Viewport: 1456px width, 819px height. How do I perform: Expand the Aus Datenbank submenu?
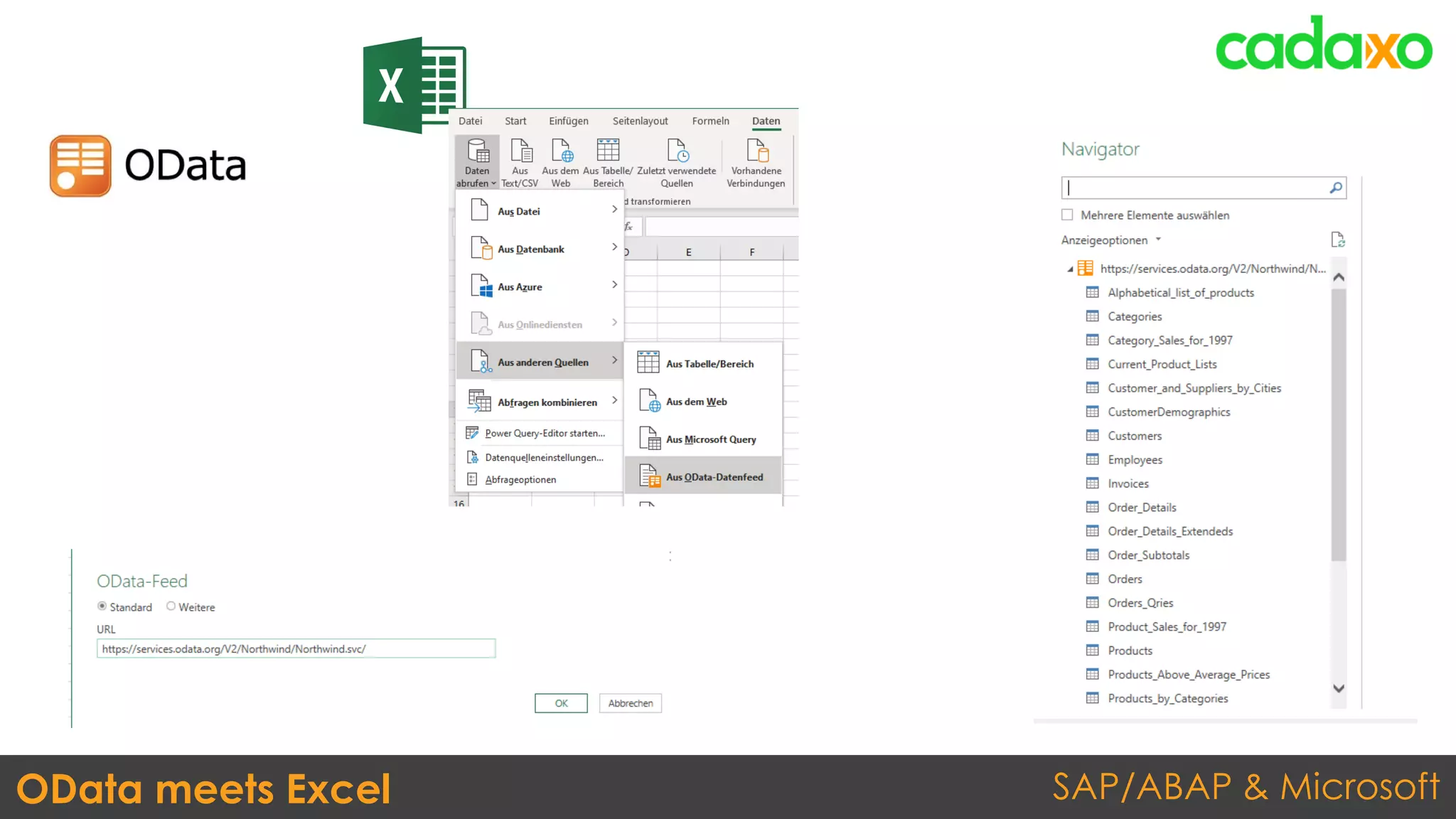(540, 249)
